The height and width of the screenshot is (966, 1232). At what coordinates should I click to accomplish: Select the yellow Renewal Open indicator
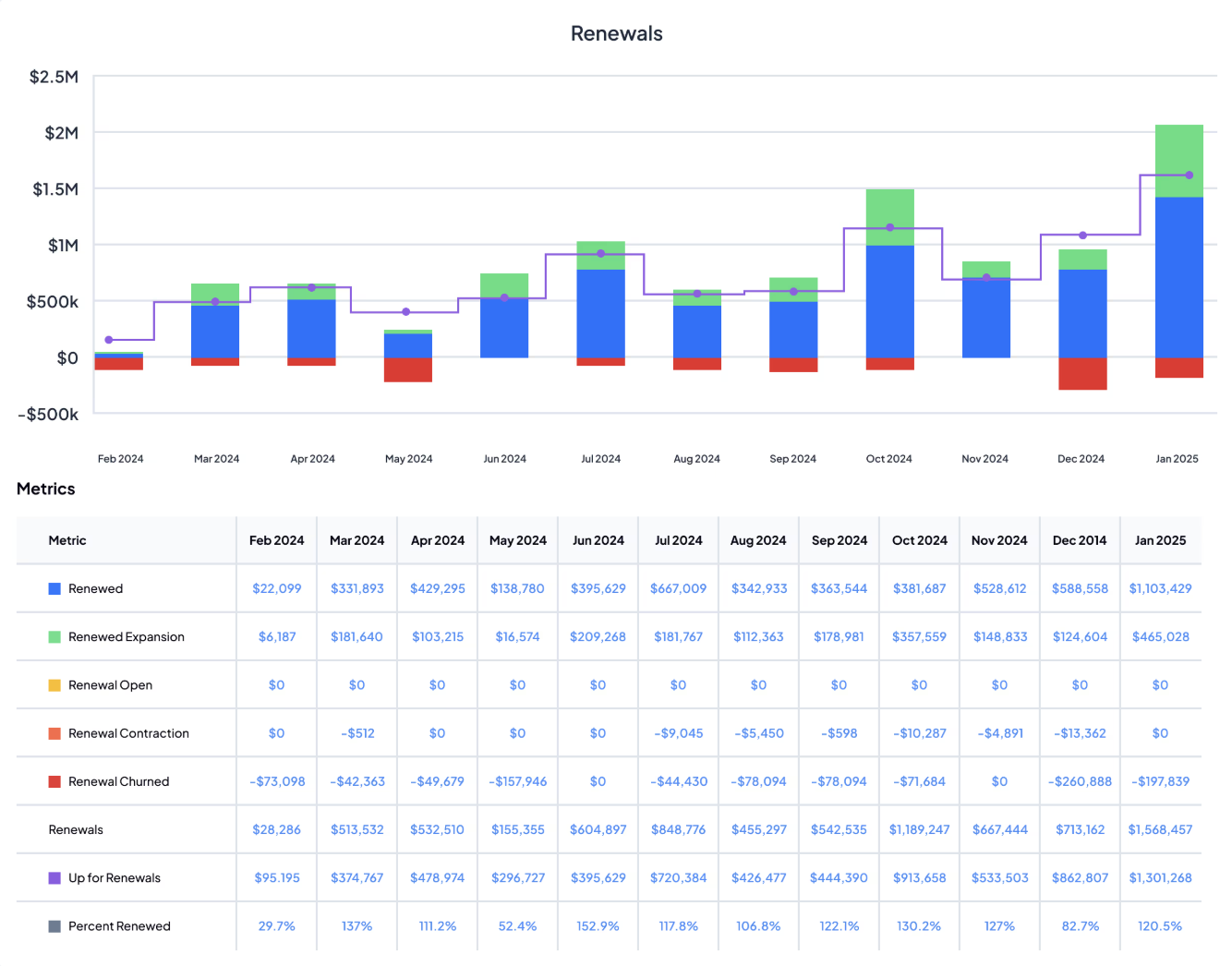(x=54, y=684)
